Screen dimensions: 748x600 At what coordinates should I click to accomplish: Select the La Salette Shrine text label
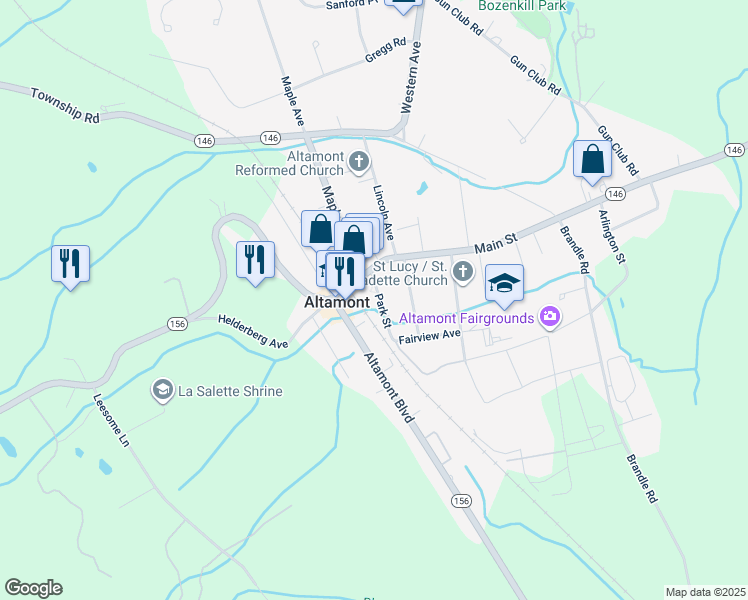(x=230, y=391)
